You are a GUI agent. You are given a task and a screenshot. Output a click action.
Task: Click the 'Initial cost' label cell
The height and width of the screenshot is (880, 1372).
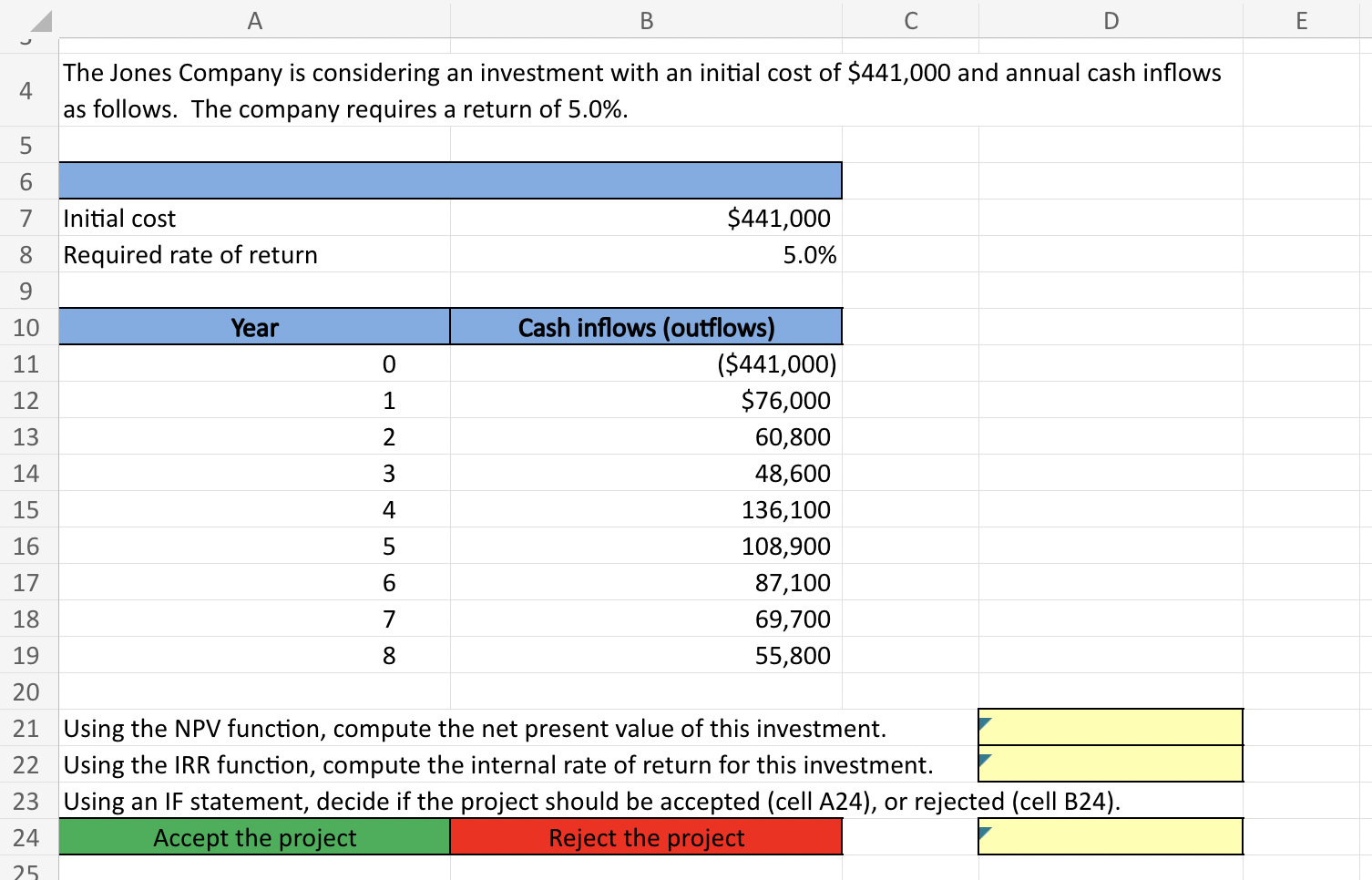click(x=255, y=218)
